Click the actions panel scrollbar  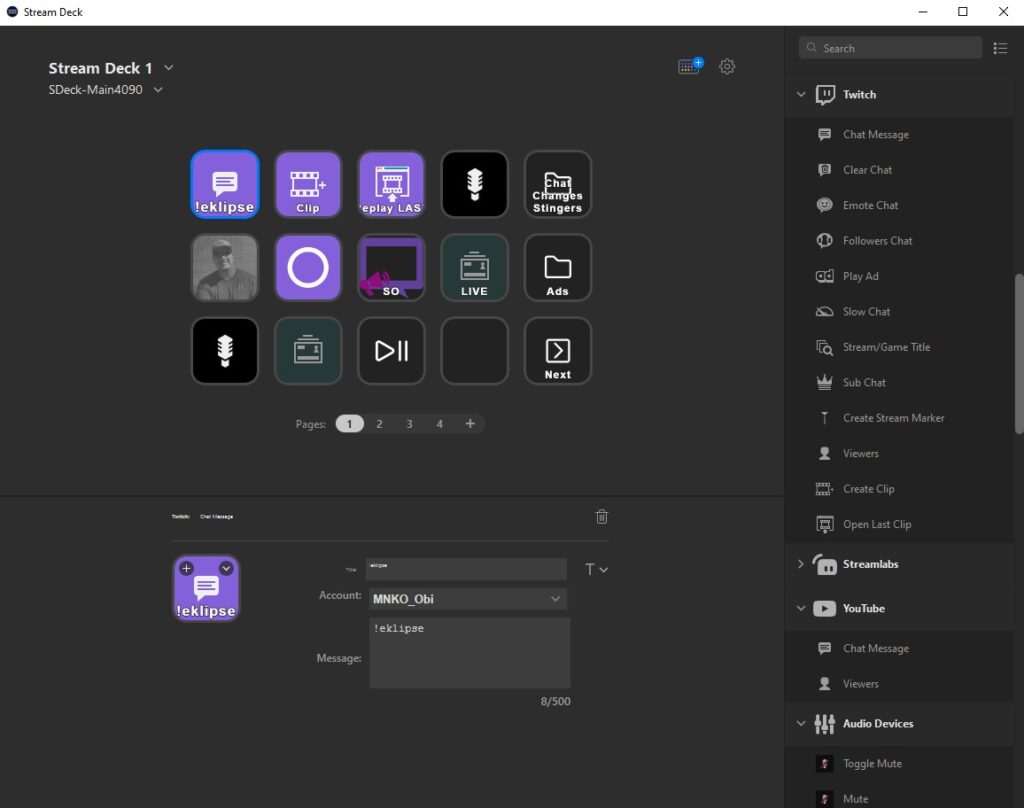point(1019,353)
